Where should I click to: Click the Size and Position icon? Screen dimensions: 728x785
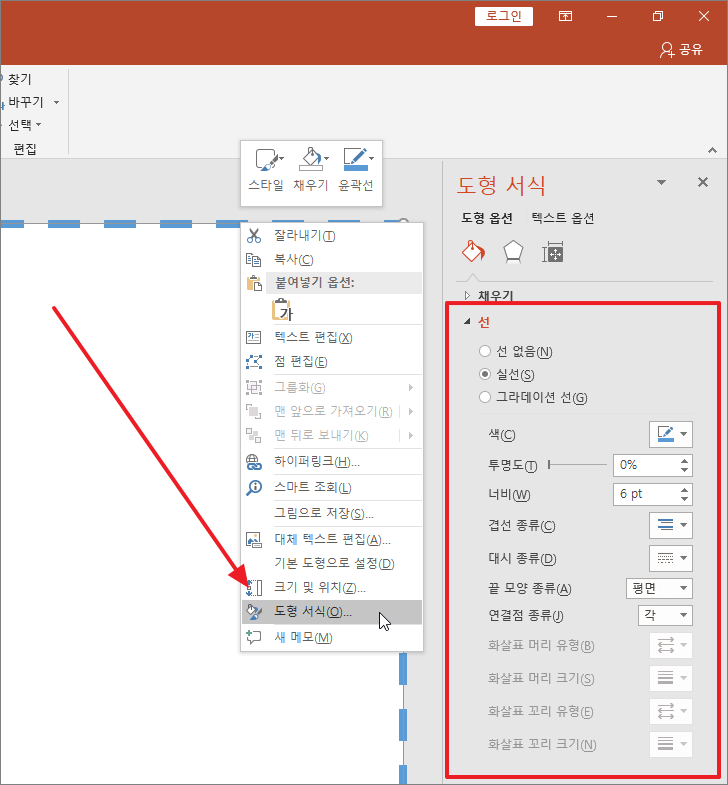(254, 587)
